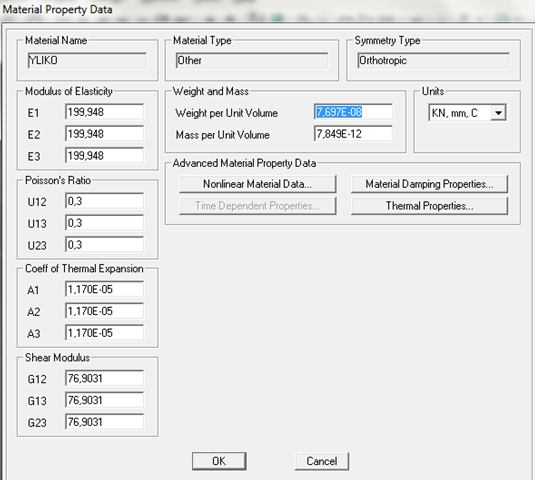Open the Units dropdown arrow
This screenshot has height=480, width=535.
point(498,113)
